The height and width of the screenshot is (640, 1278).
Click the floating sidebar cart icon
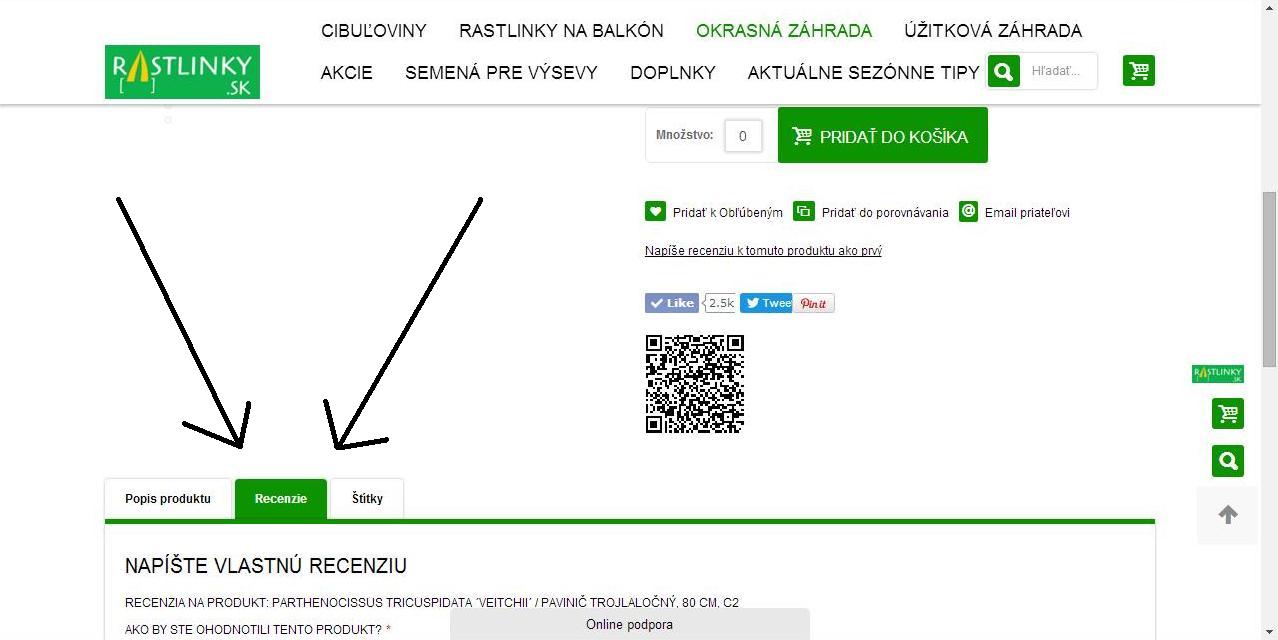1228,413
